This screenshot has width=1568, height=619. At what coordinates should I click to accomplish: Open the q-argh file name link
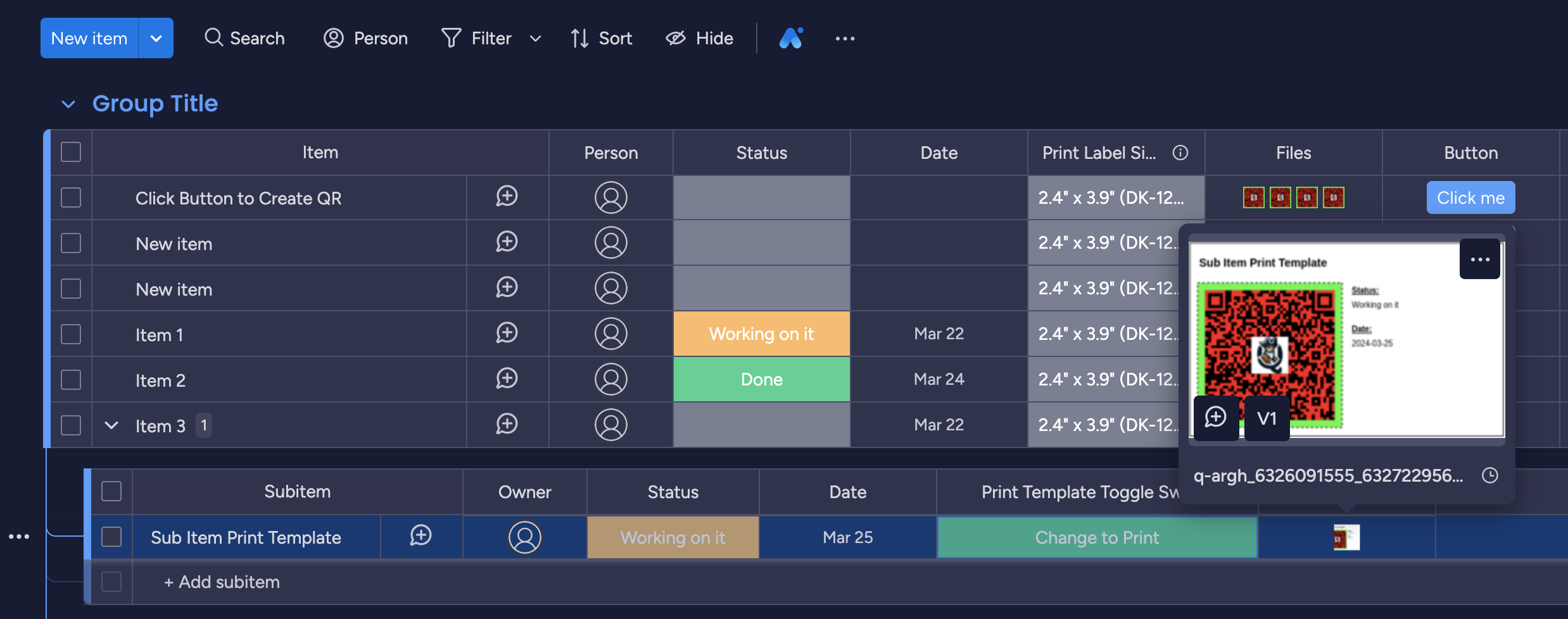click(1328, 475)
